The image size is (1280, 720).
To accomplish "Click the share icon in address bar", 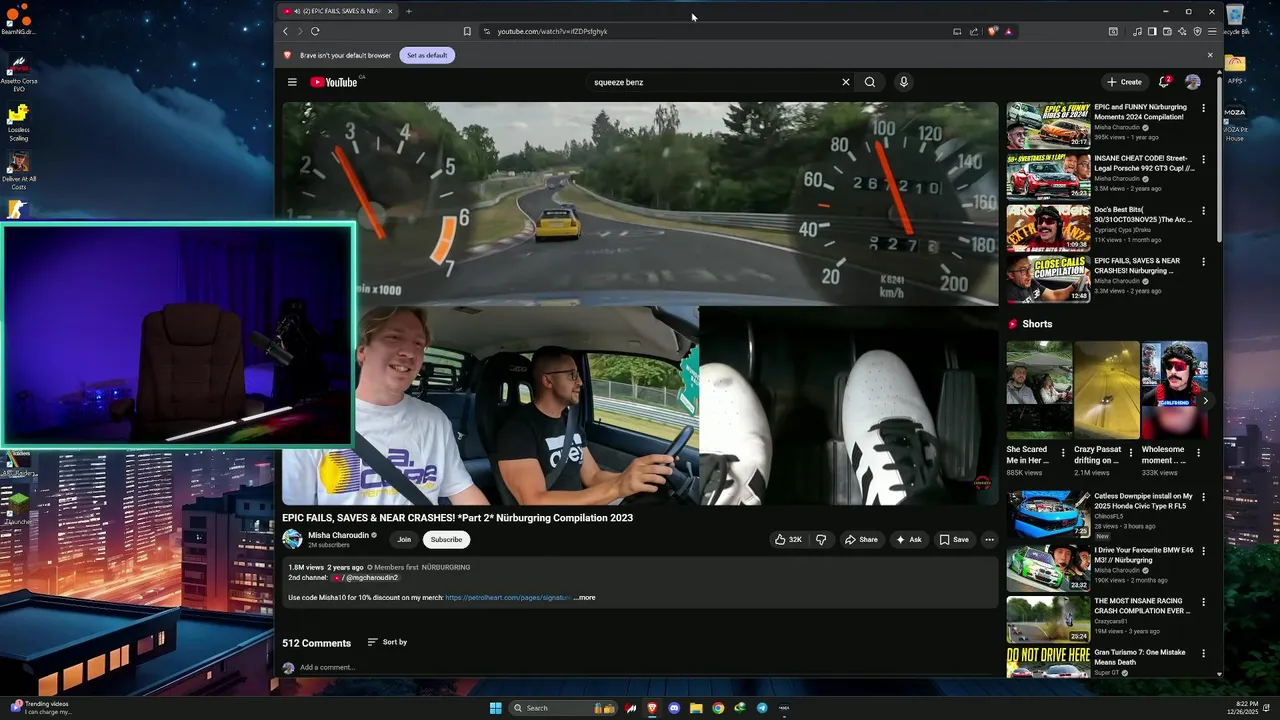I will tap(974, 31).
